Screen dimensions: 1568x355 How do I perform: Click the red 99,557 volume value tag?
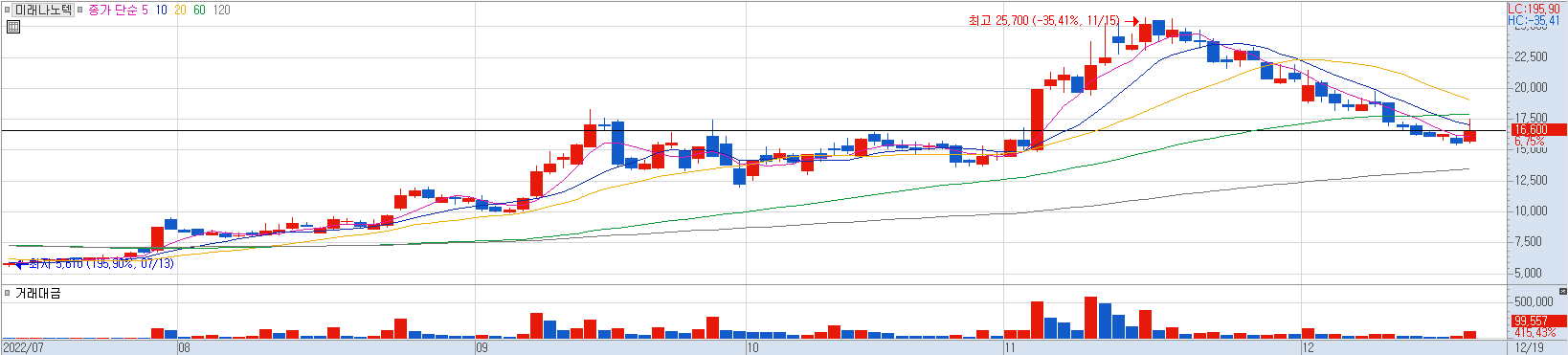coord(1538,322)
